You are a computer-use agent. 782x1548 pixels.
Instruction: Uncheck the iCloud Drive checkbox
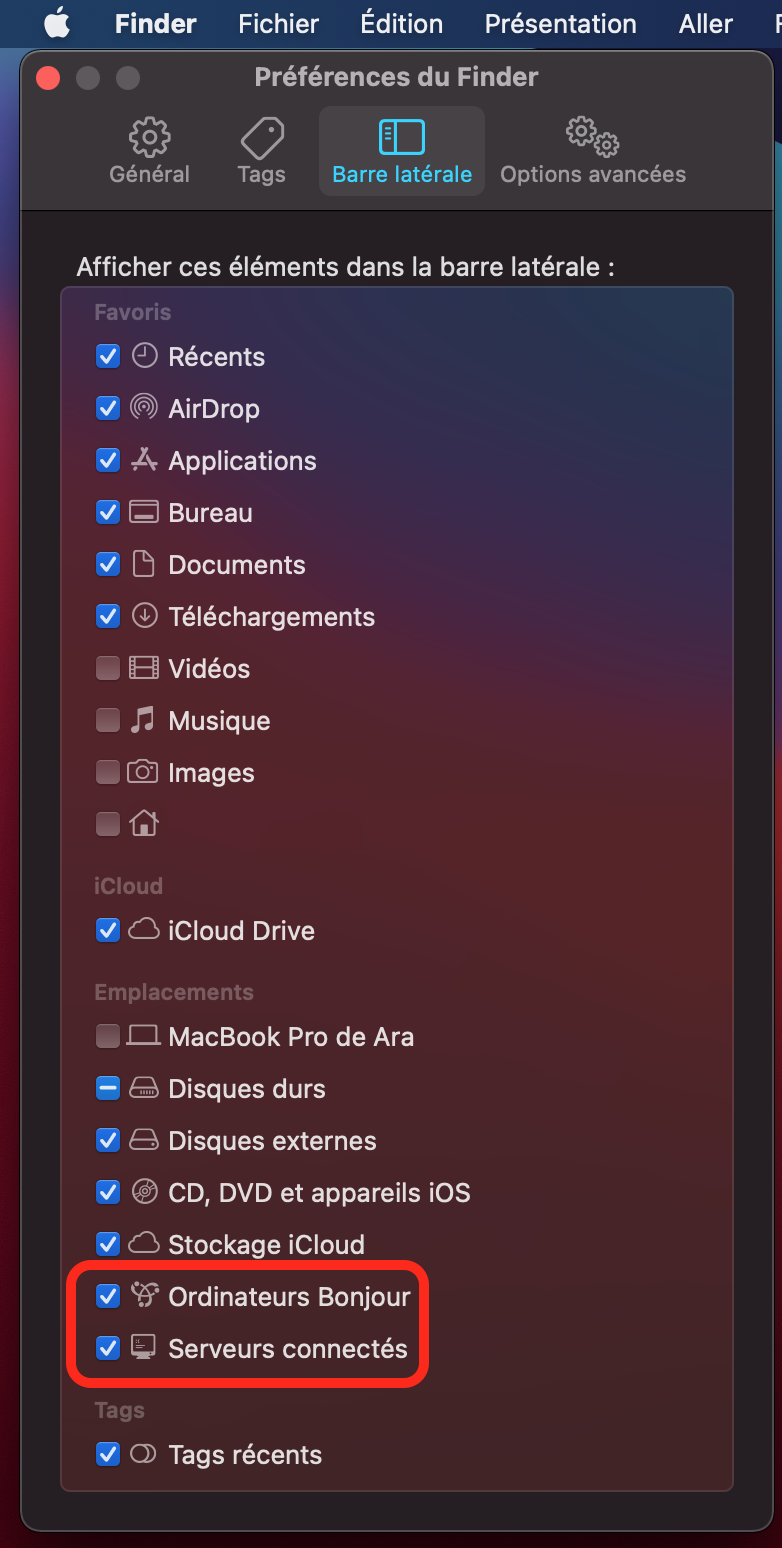coord(108,930)
